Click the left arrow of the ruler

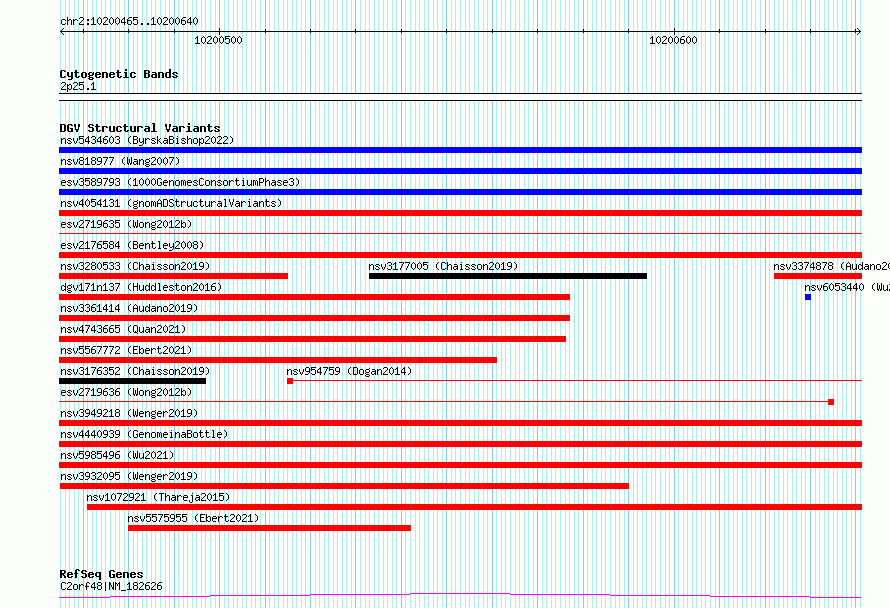point(62,32)
